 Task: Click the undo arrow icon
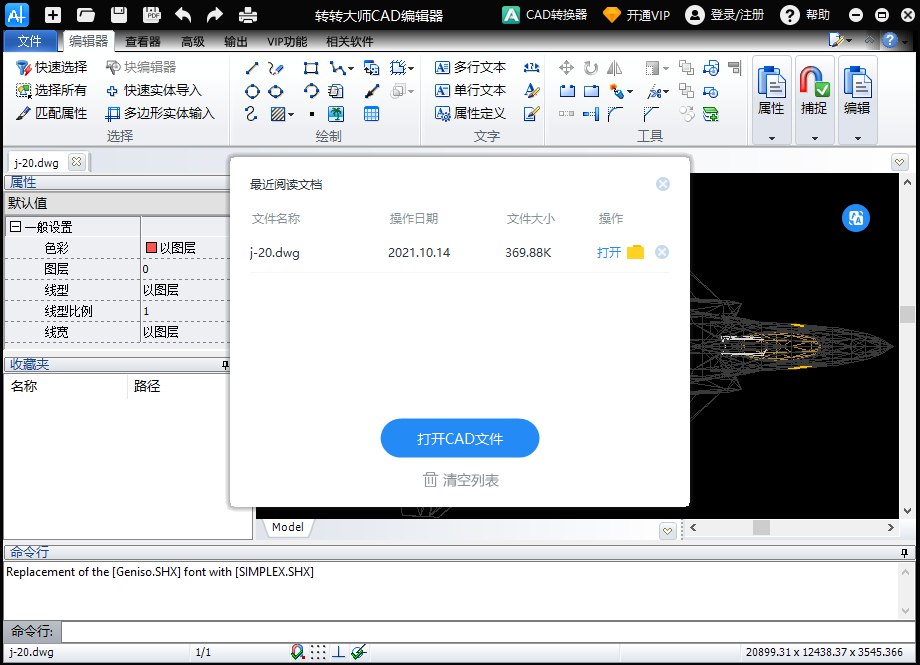(x=183, y=15)
